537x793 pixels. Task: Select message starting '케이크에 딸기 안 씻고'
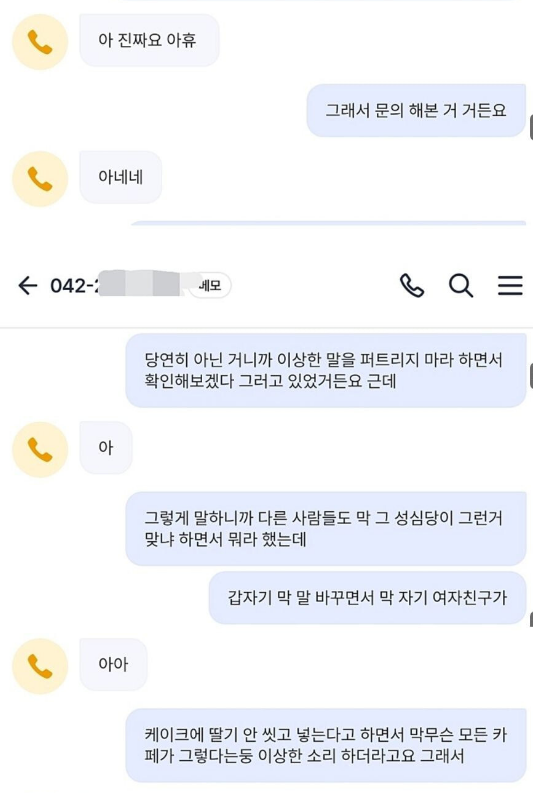click(x=326, y=745)
